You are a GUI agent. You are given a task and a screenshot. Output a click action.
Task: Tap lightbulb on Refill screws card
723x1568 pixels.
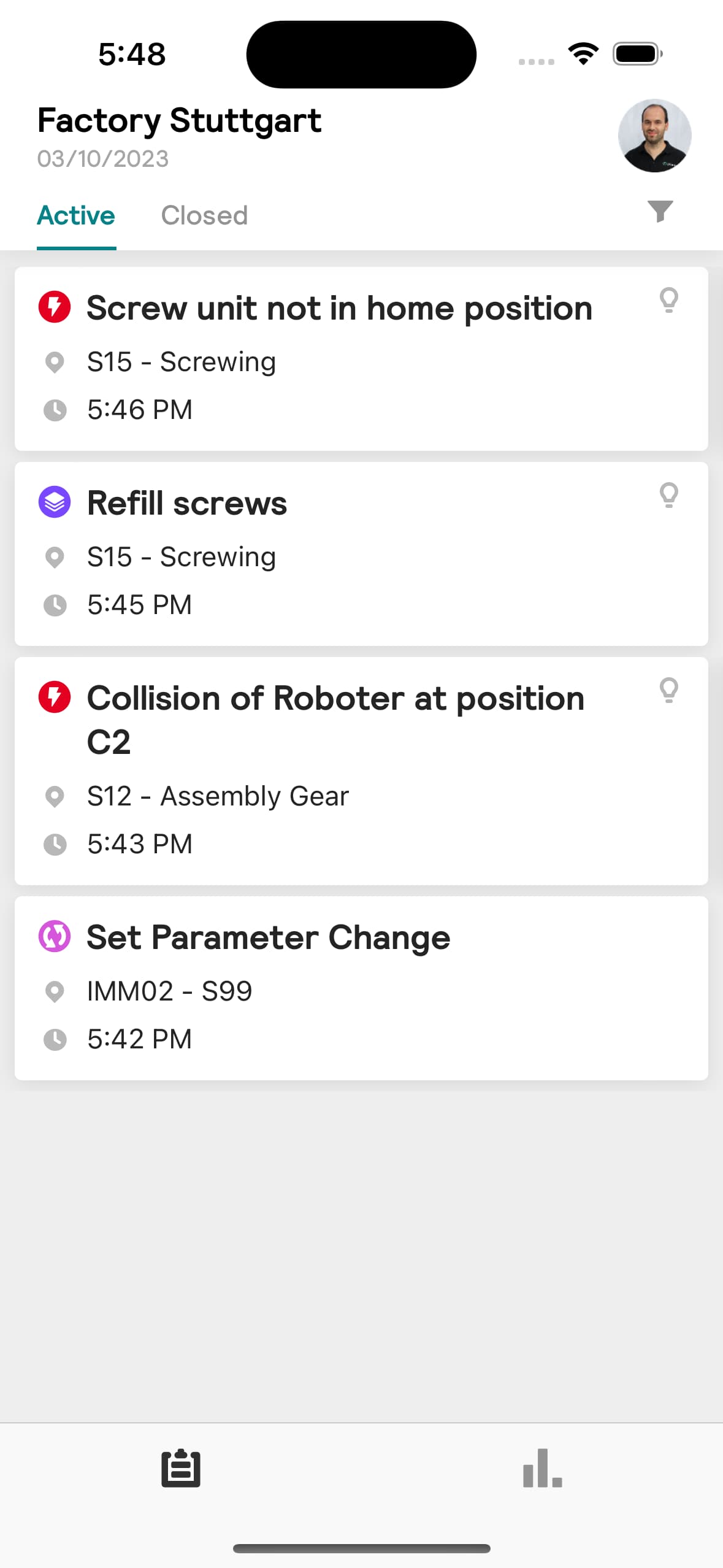coord(668,496)
